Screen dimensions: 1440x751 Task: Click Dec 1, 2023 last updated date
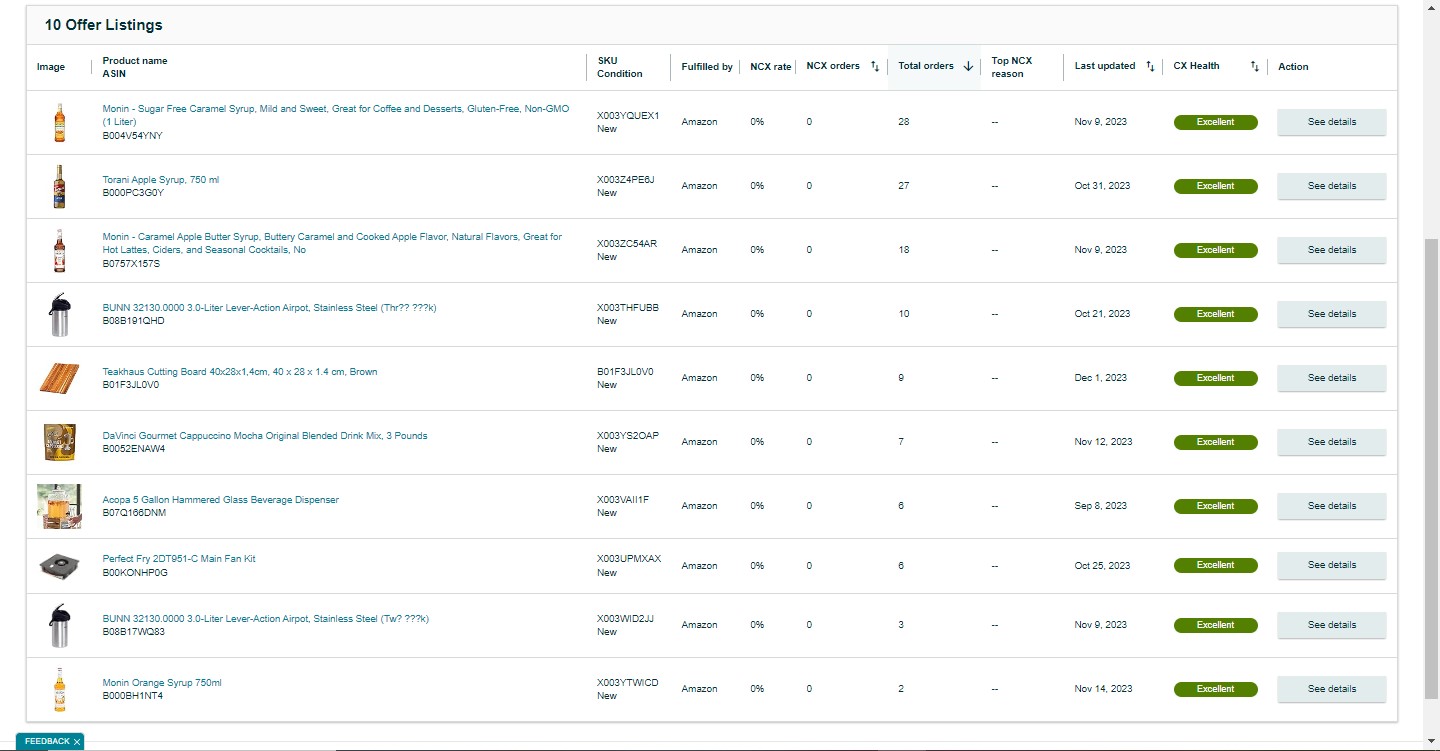[x=1100, y=378]
